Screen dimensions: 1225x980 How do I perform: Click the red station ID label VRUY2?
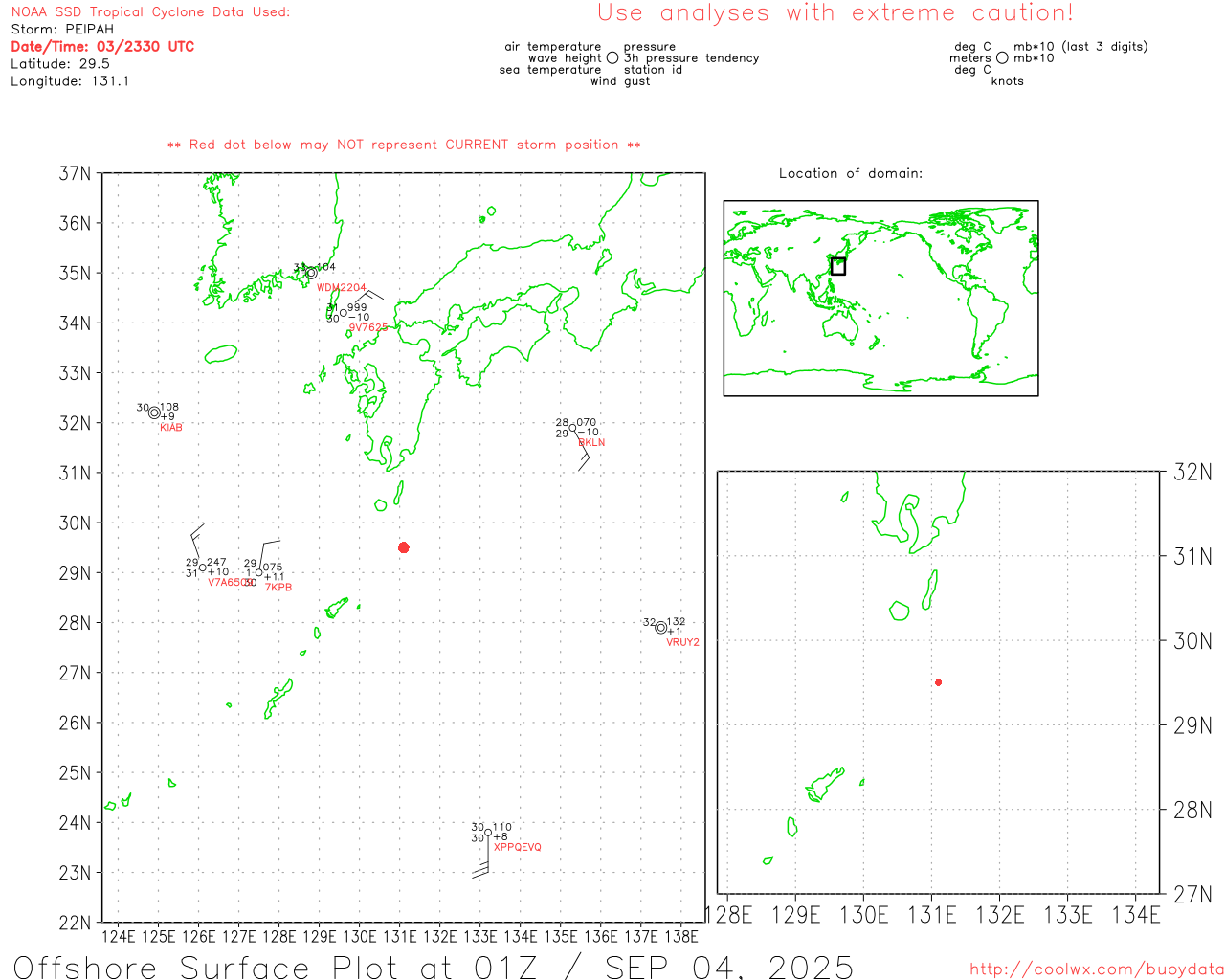point(682,643)
